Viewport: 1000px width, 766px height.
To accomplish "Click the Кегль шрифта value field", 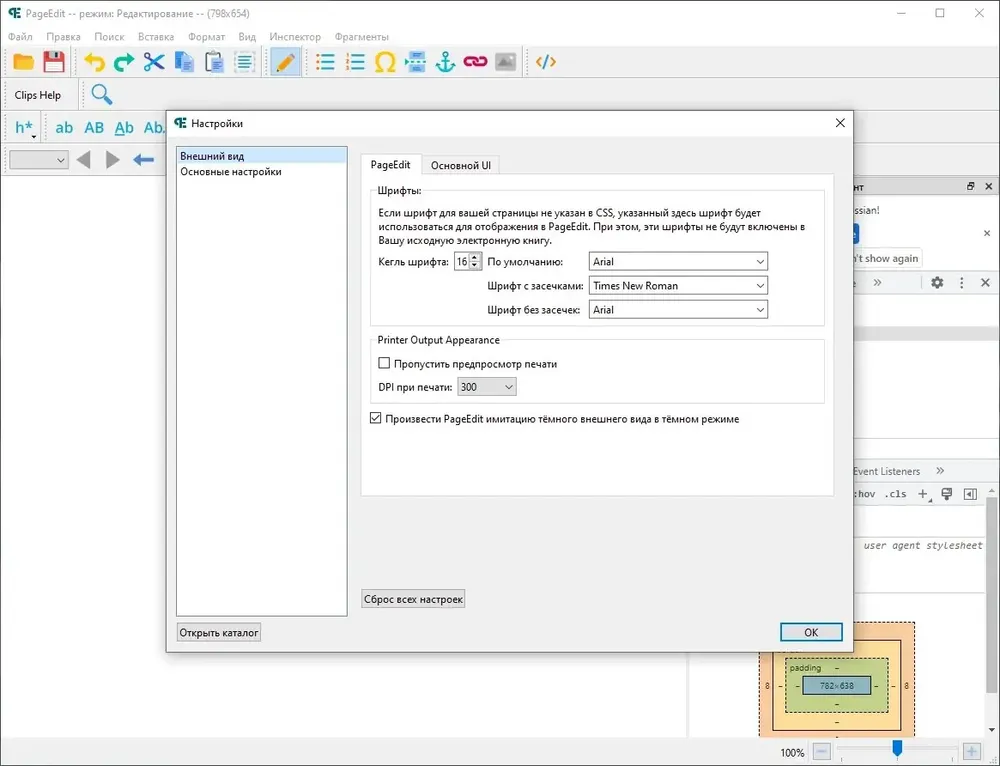I will point(462,261).
